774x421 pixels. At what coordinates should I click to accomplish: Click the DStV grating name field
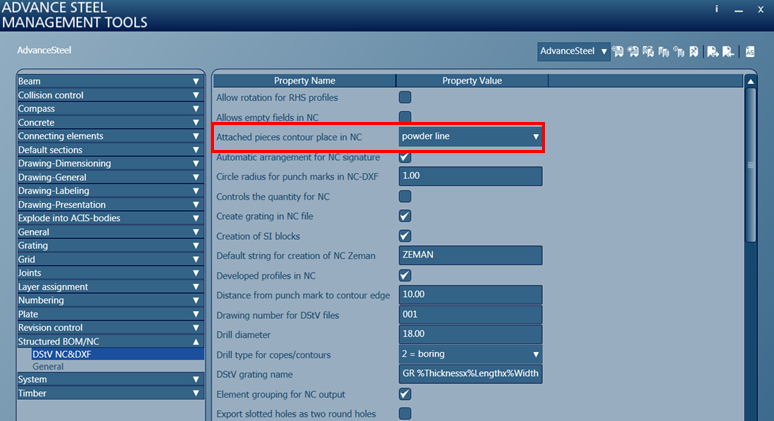coord(470,374)
